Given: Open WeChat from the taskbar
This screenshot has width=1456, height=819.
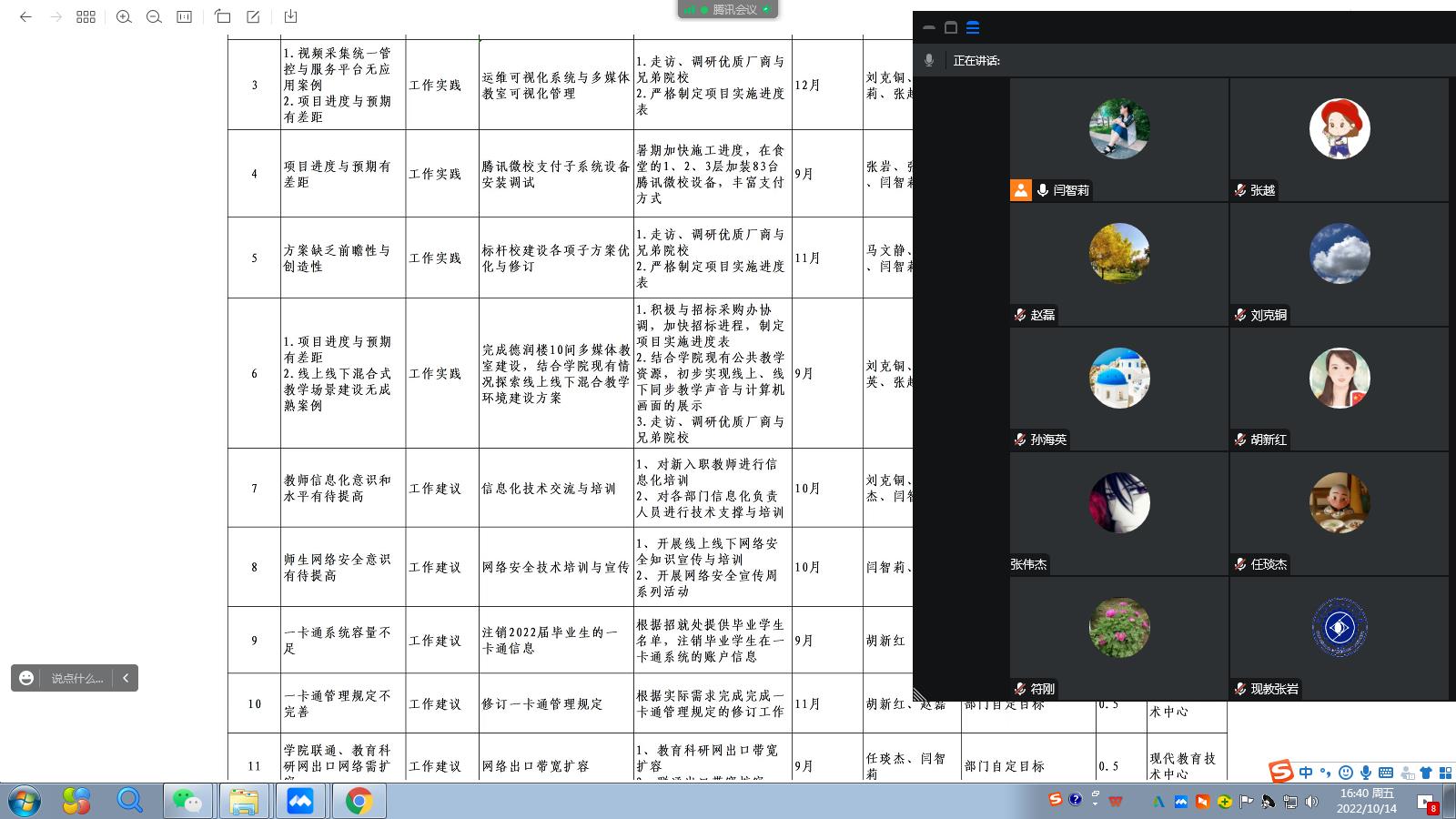Looking at the screenshot, I should (188, 801).
